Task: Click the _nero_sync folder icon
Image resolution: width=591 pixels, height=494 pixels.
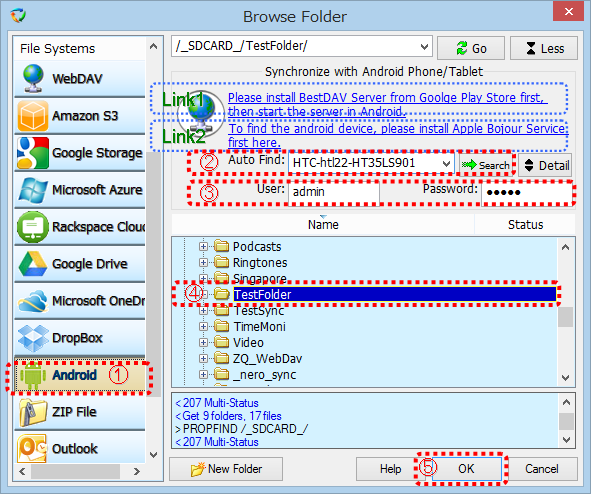Action: pyautogui.click(x=222, y=374)
